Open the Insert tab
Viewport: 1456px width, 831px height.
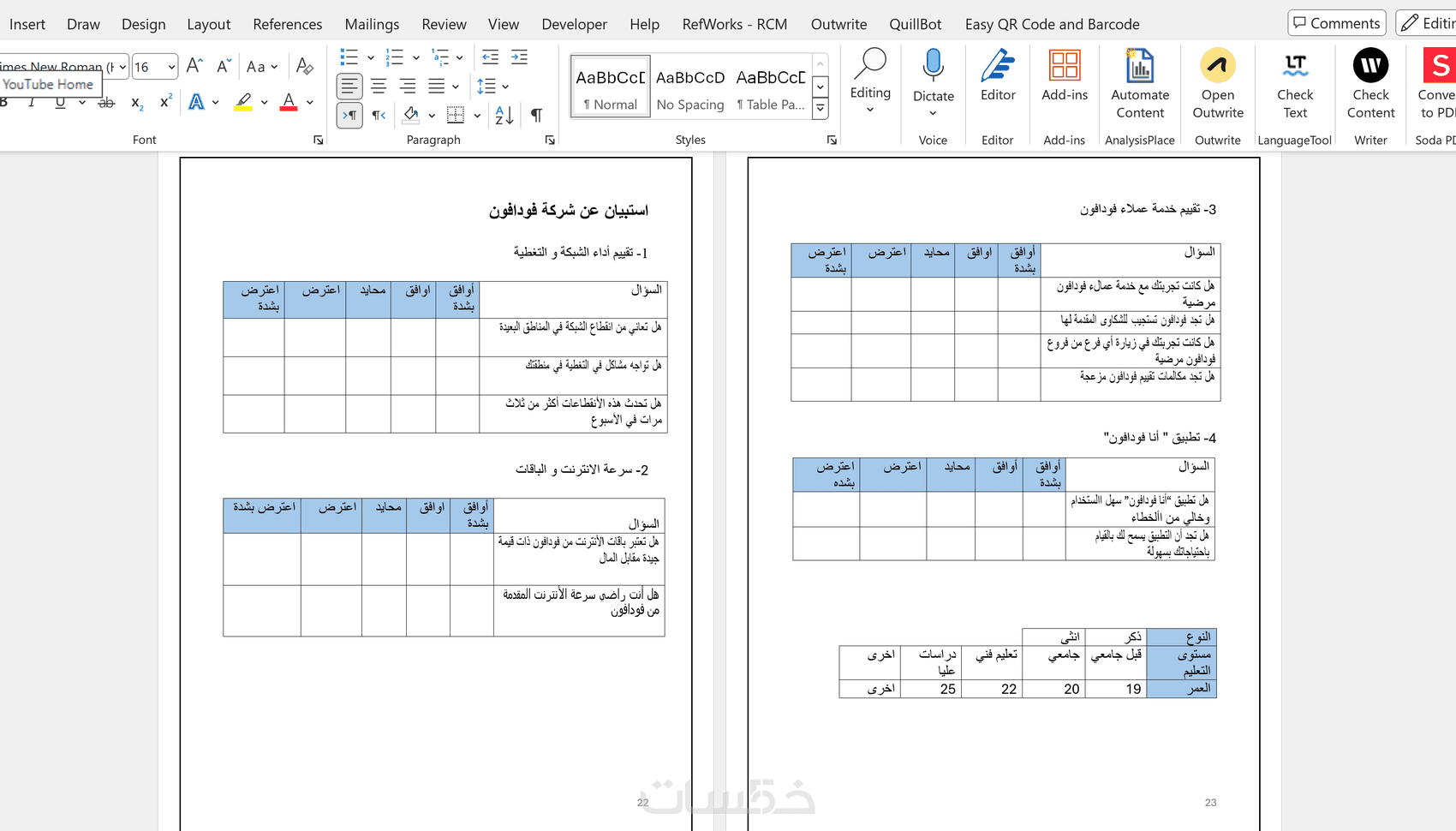pos(27,24)
